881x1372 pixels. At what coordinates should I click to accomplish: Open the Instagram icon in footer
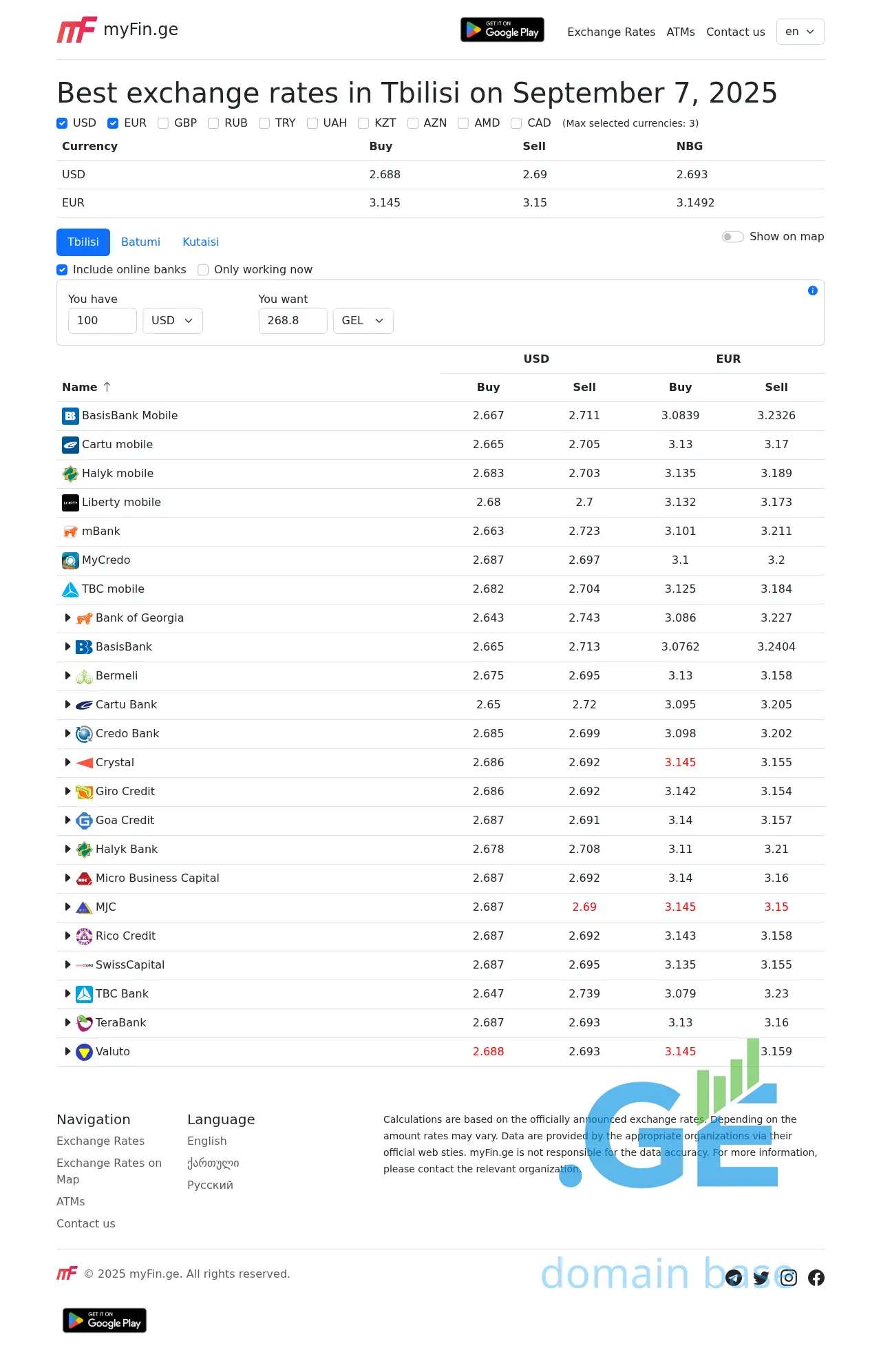789,1278
